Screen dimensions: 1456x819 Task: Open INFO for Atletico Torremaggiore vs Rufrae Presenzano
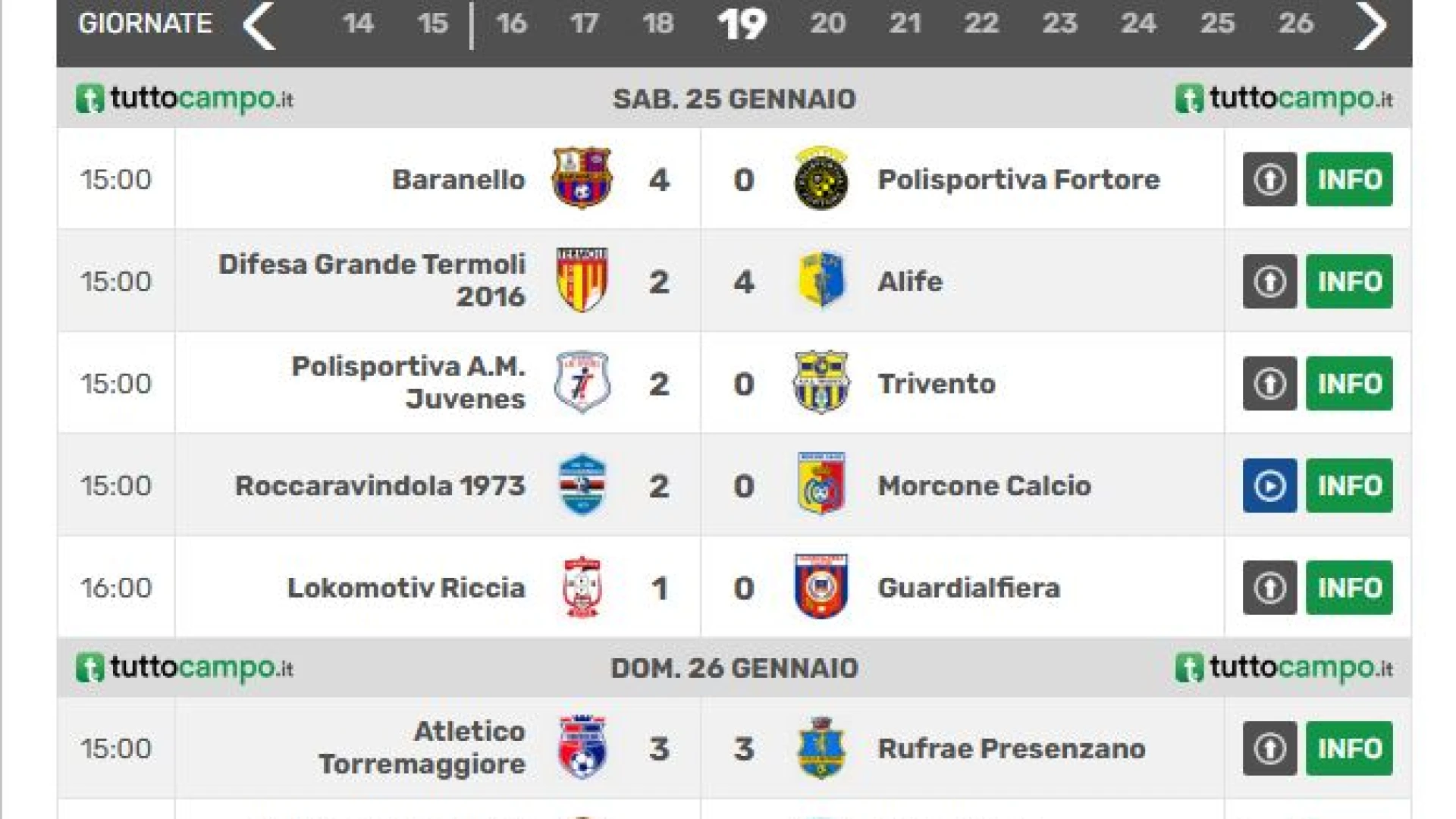[x=1349, y=748]
